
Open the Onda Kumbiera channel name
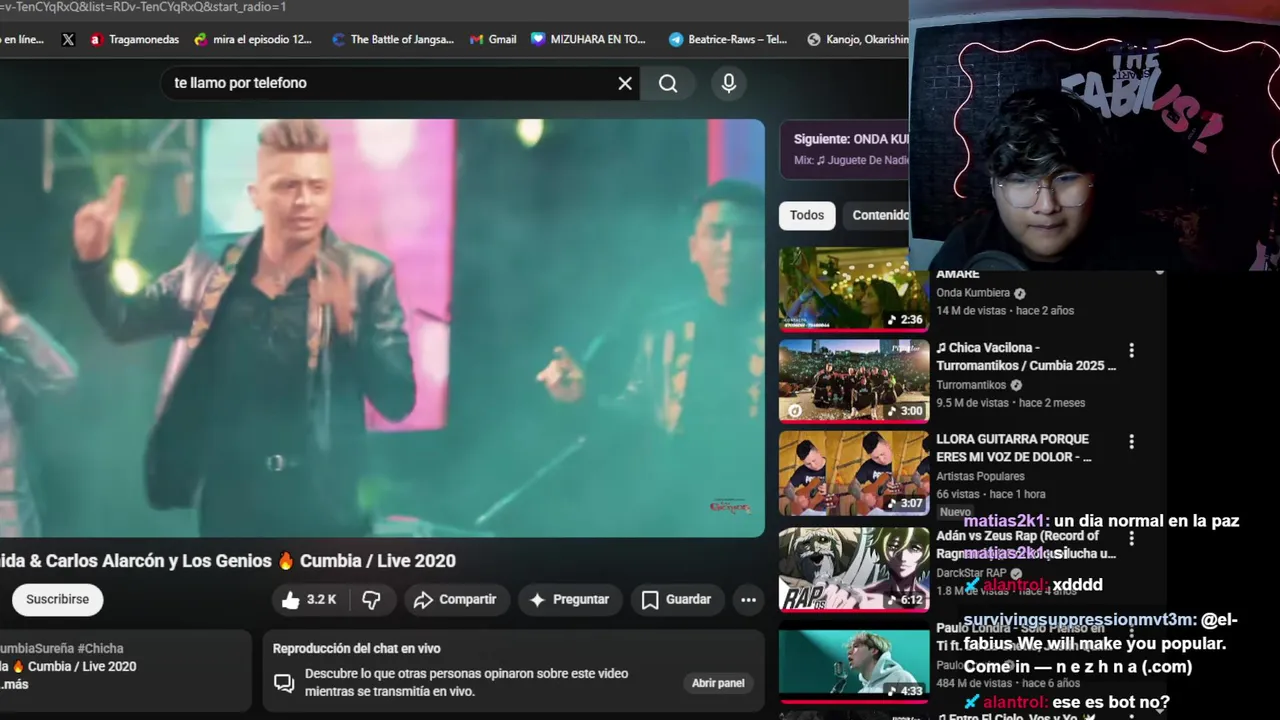click(x=973, y=293)
